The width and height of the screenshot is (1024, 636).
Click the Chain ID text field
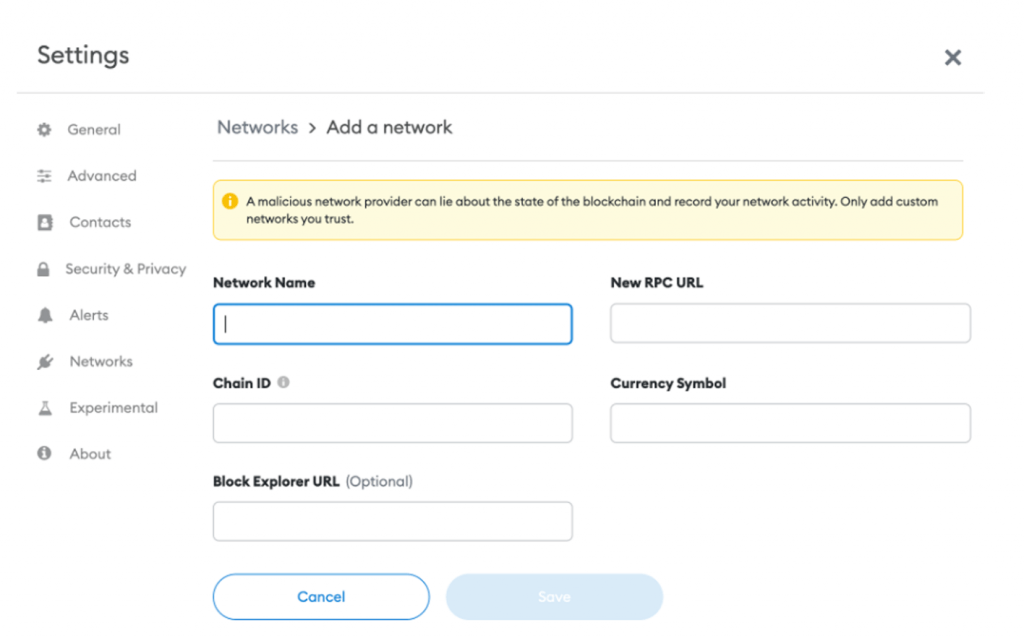[x=392, y=423]
